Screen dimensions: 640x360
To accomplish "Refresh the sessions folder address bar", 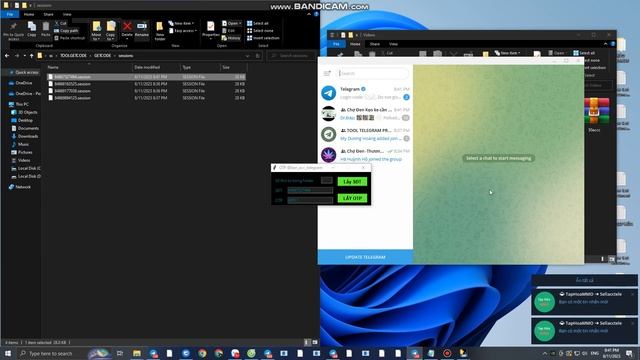I will tap(258, 56).
